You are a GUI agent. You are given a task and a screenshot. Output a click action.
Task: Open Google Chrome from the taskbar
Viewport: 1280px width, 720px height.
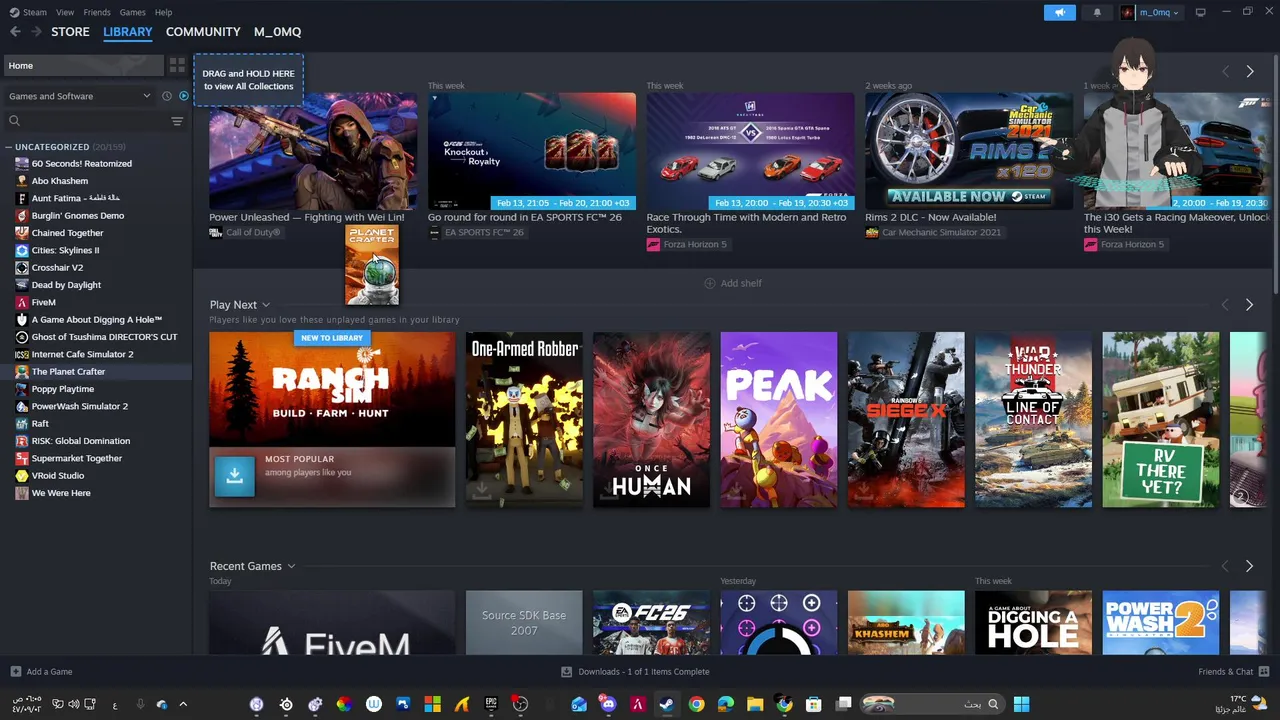(x=696, y=704)
